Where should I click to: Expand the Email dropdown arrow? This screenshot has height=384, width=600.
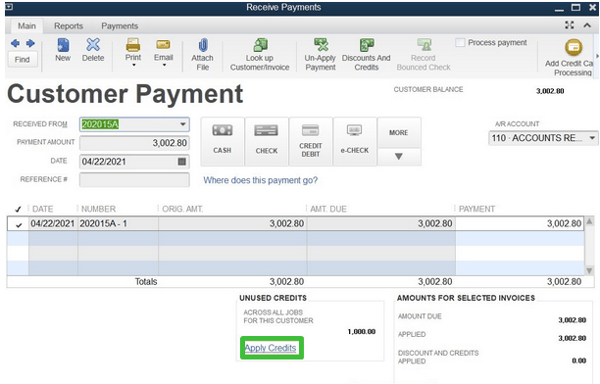(x=164, y=65)
